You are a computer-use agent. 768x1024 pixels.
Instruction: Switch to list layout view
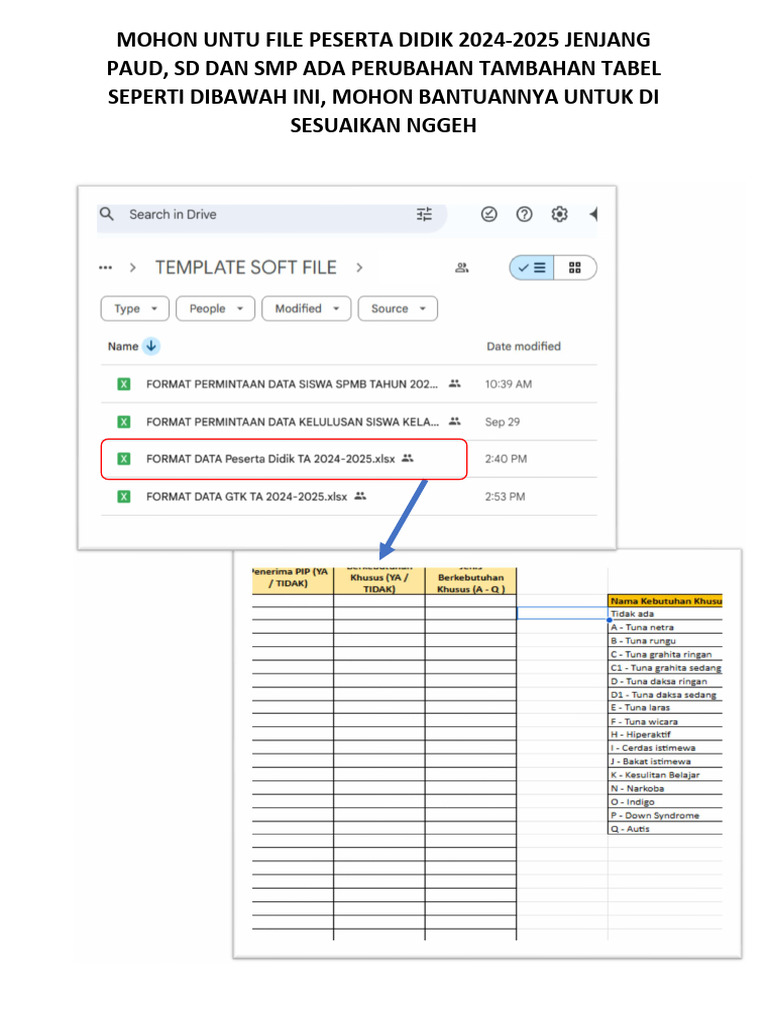tap(532, 268)
